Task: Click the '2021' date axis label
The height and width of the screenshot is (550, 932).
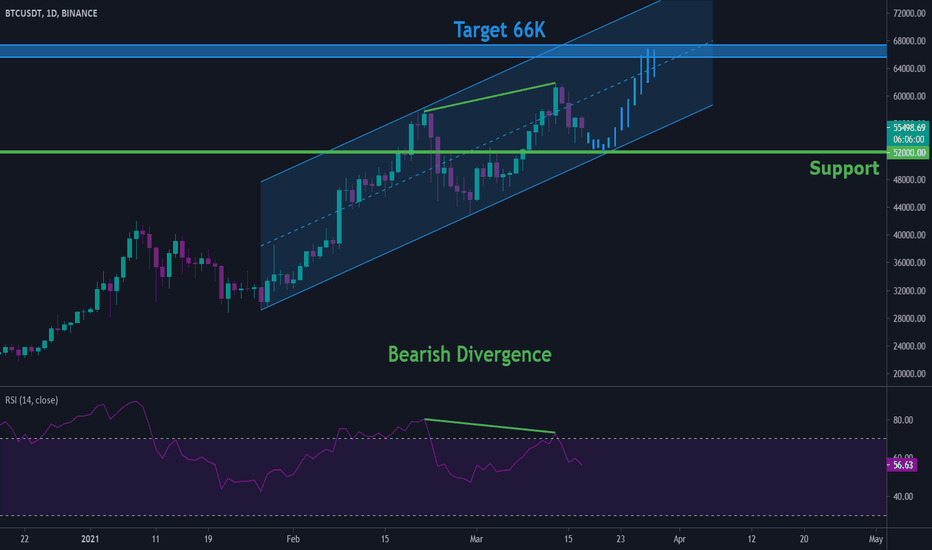Action: point(90,539)
